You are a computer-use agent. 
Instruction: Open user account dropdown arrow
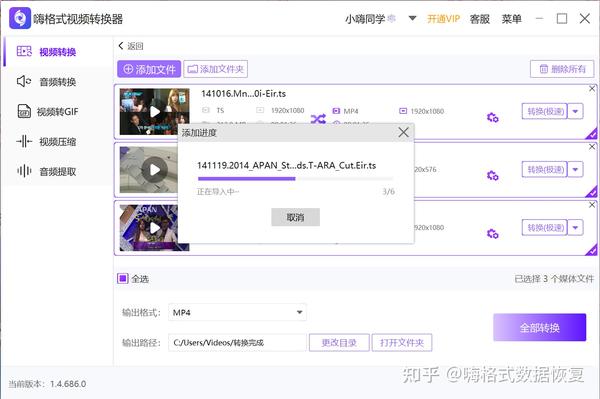tap(412, 18)
